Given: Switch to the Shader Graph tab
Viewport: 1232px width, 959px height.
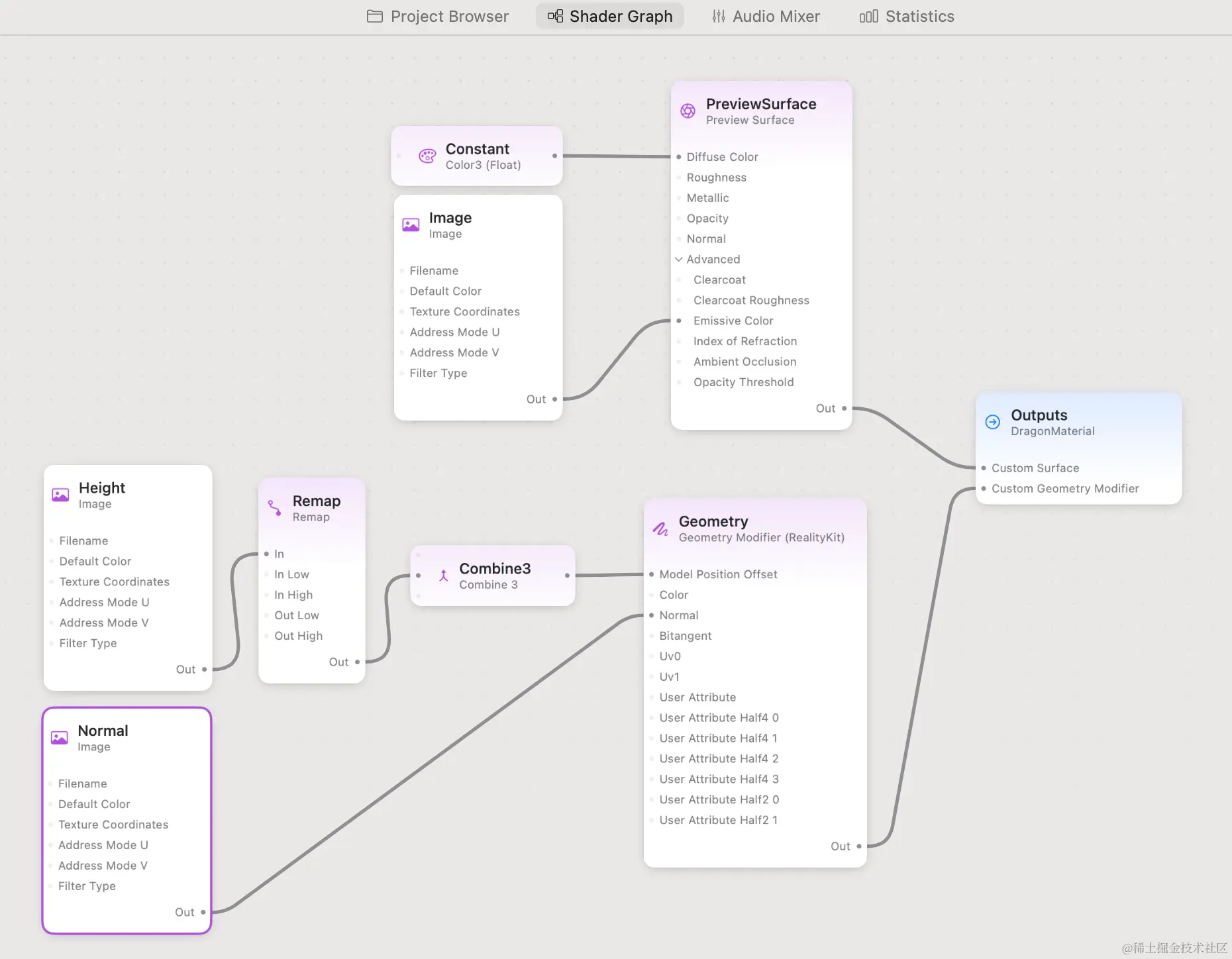Looking at the screenshot, I should click(610, 17).
